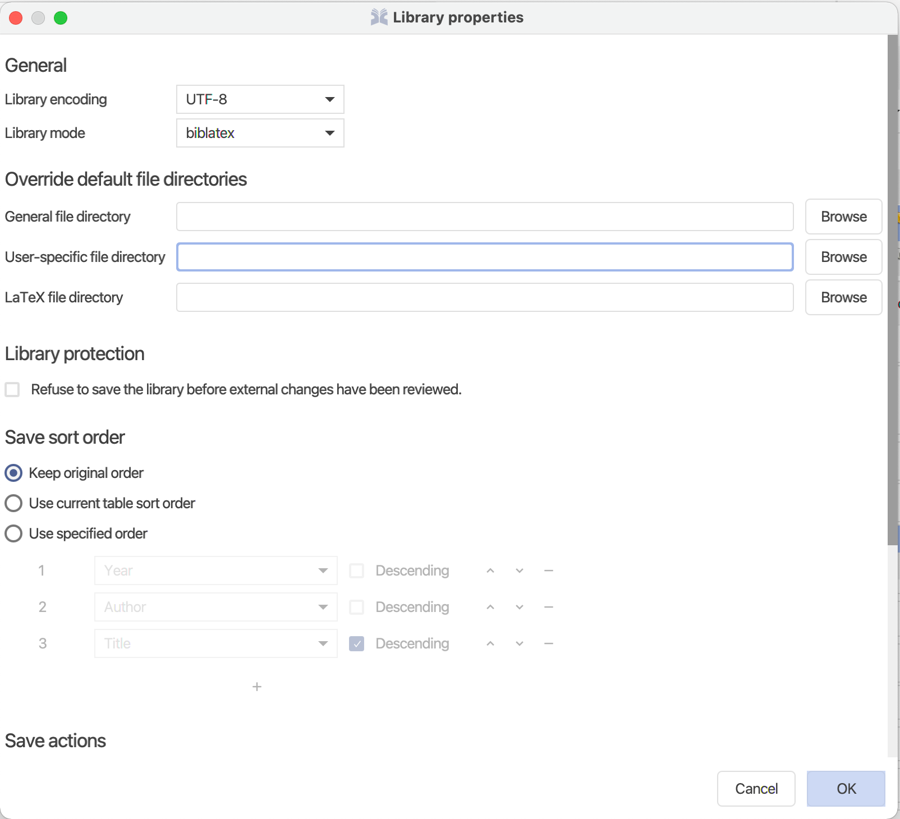Viewport: 900px width, 819px height.
Task: Remove the Title sort criterion with the minus icon
Action: click(548, 643)
